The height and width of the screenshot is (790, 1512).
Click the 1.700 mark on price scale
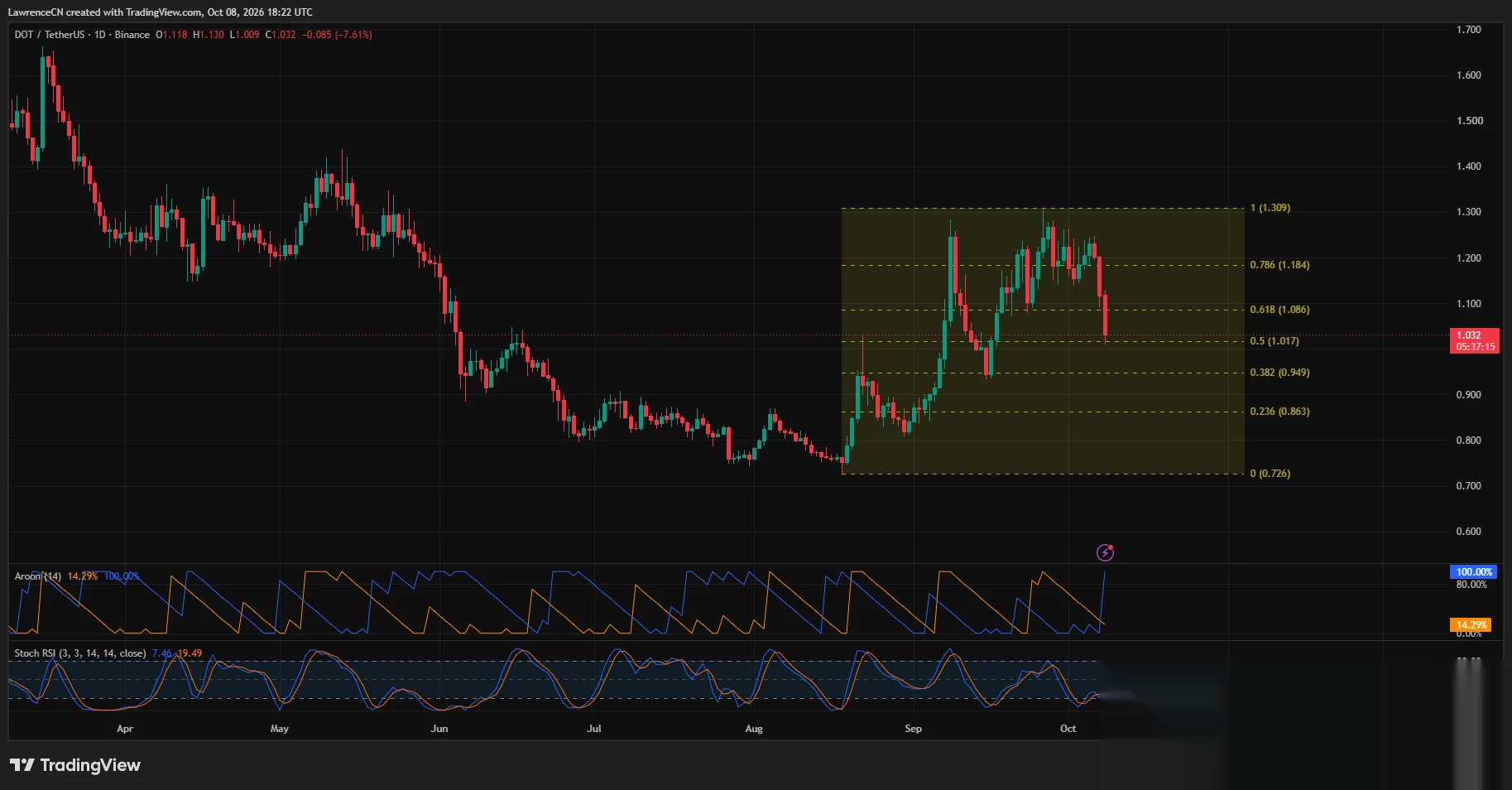[x=1469, y=30]
